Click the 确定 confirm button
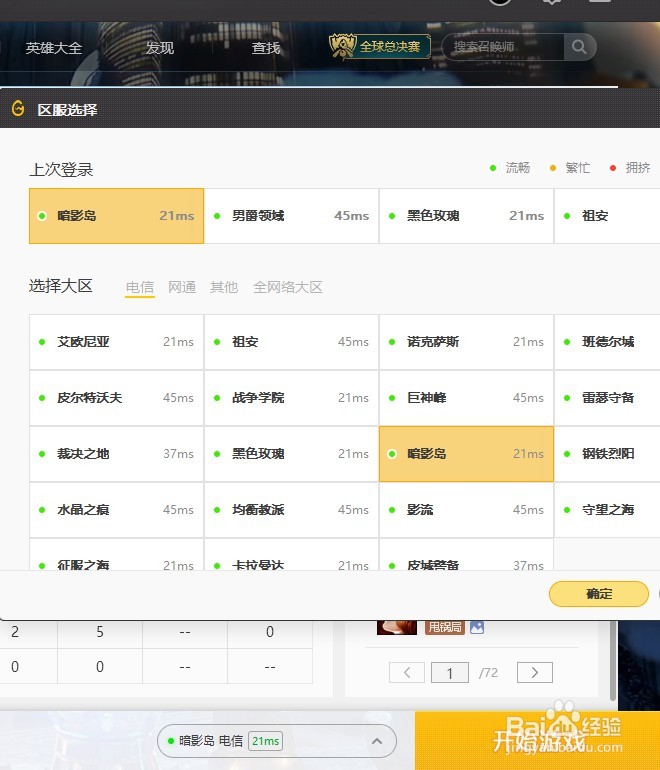This screenshot has height=770, width=660. tap(599, 594)
